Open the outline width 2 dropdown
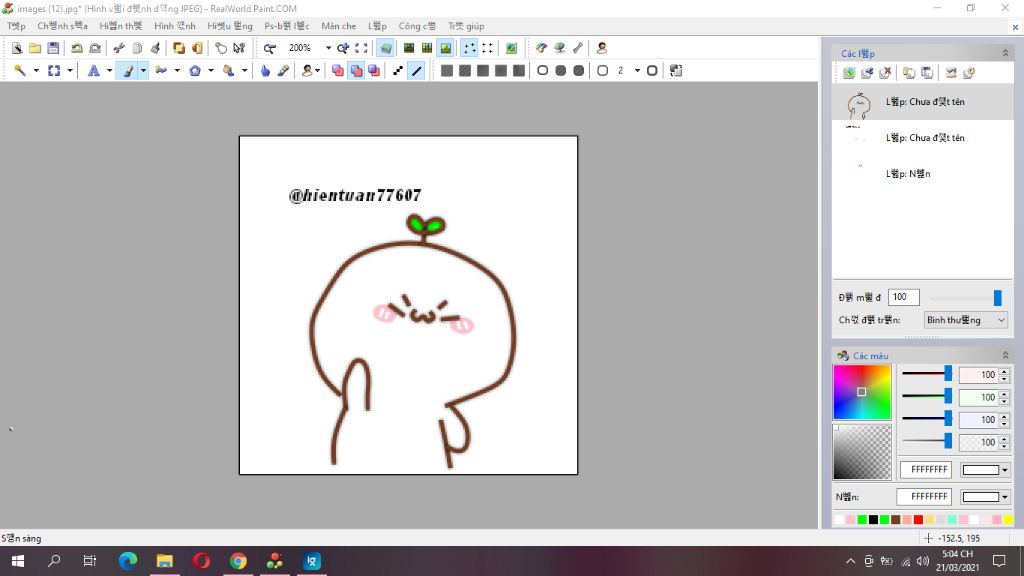Image resolution: width=1024 pixels, height=576 pixels. pos(637,71)
